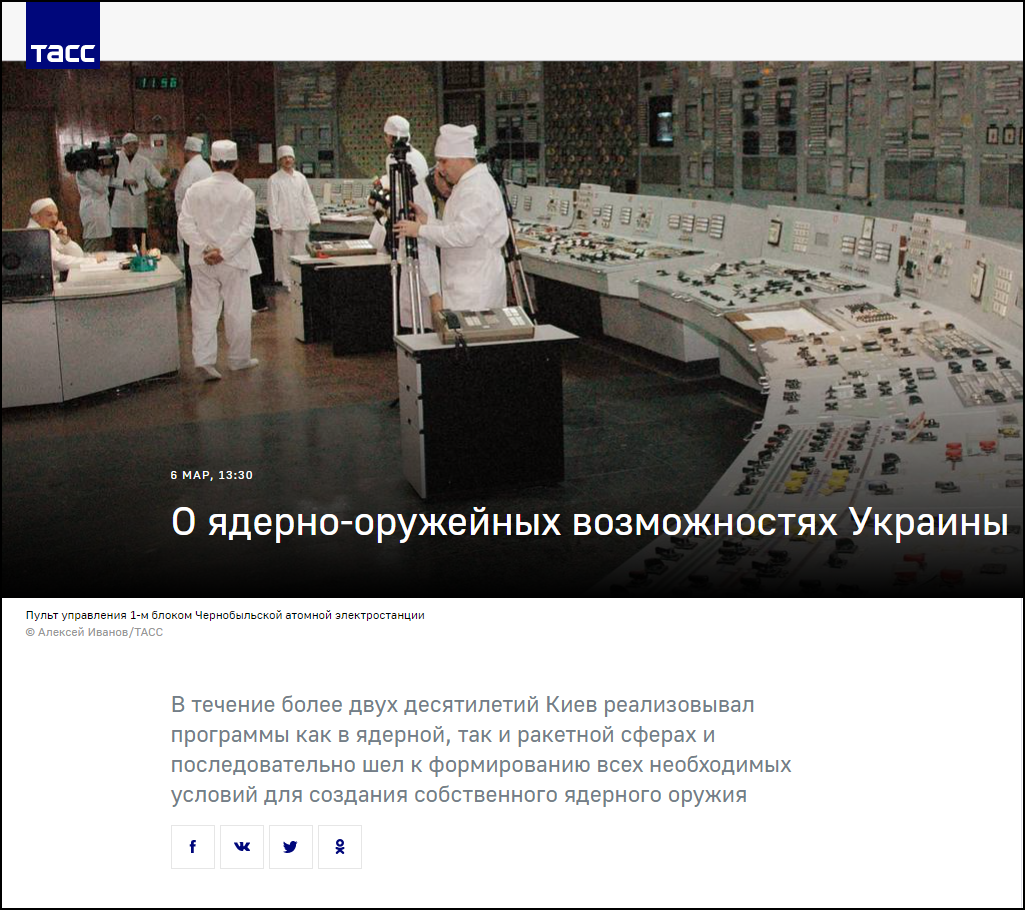Click the date stamp 6 МАР, 13:30
This screenshot has width=1025, height=910.
point(212,475)
